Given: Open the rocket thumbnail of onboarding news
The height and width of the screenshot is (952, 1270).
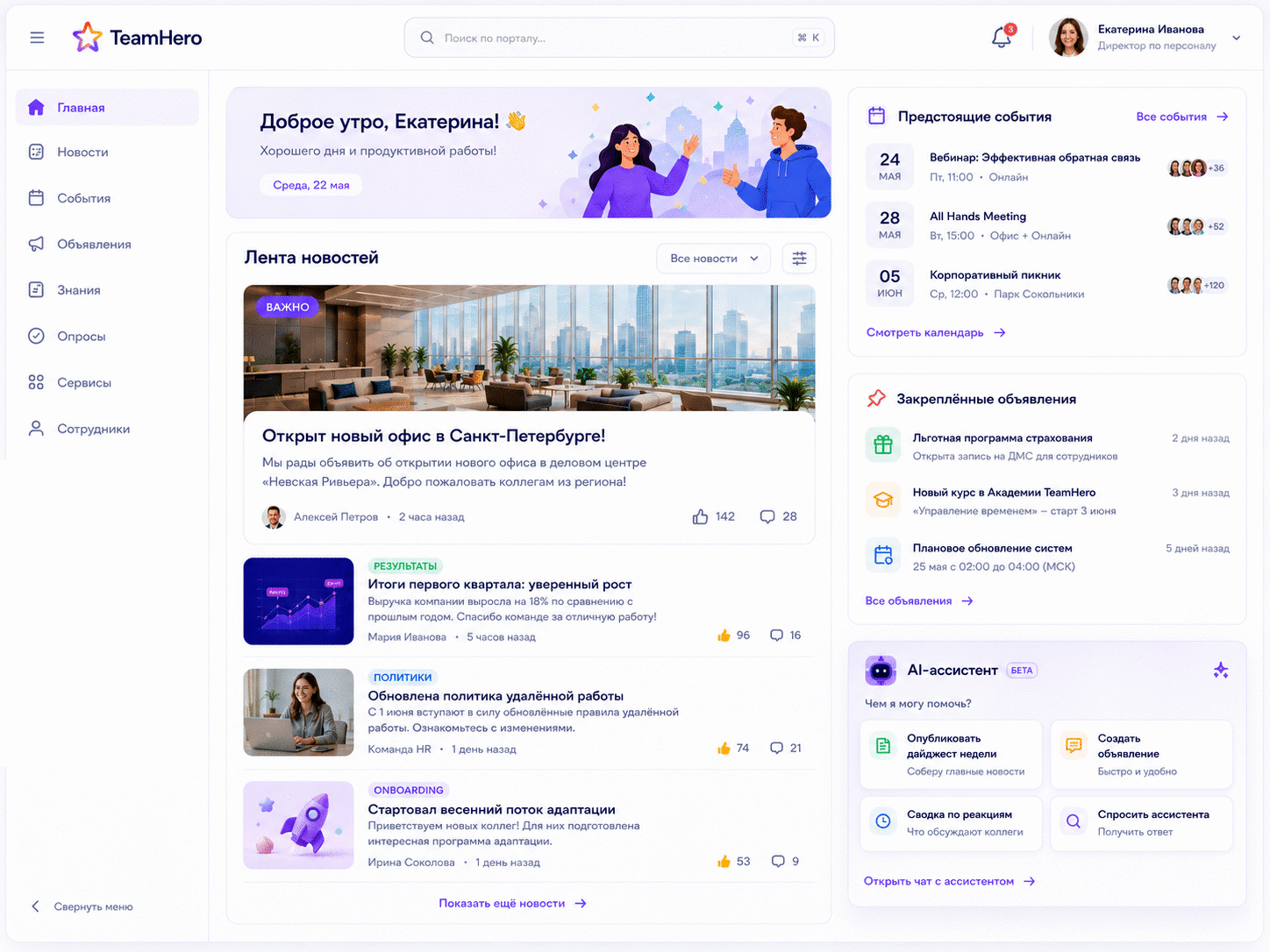Looking at the screenshot, I should click(x=298, y=825).
